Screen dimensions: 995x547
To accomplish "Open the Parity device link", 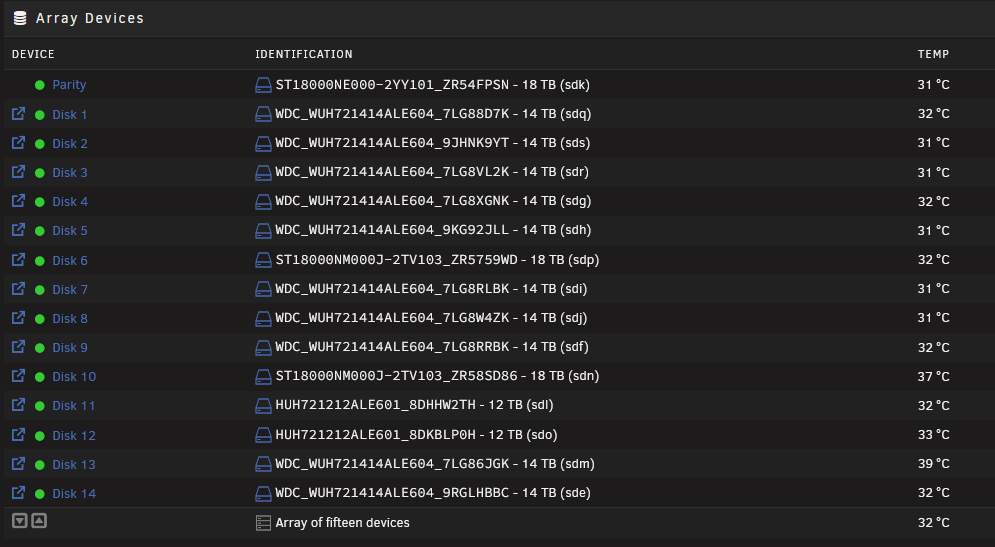I will pos(69,84).
